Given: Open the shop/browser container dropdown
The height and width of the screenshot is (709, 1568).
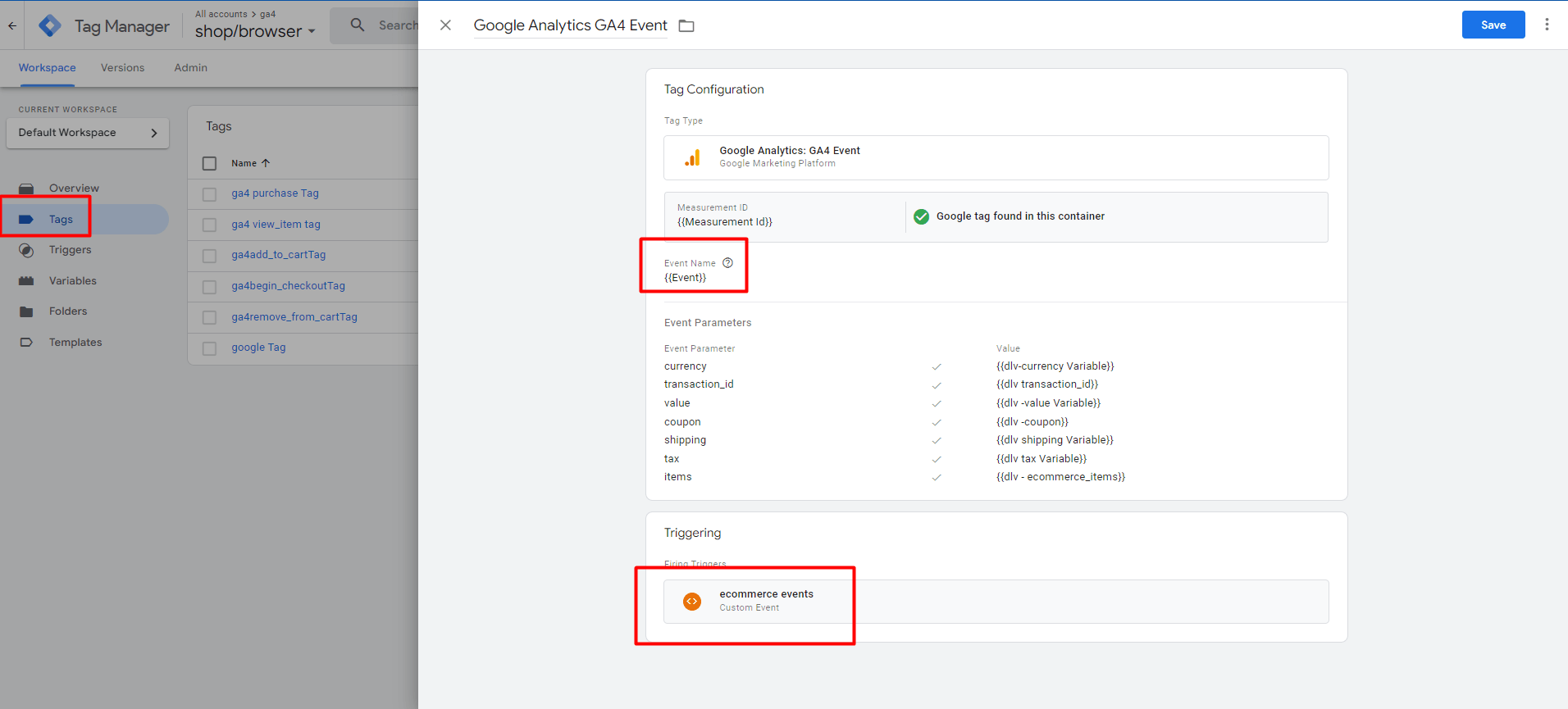Looking at the screenshot, I should point(255,31).
